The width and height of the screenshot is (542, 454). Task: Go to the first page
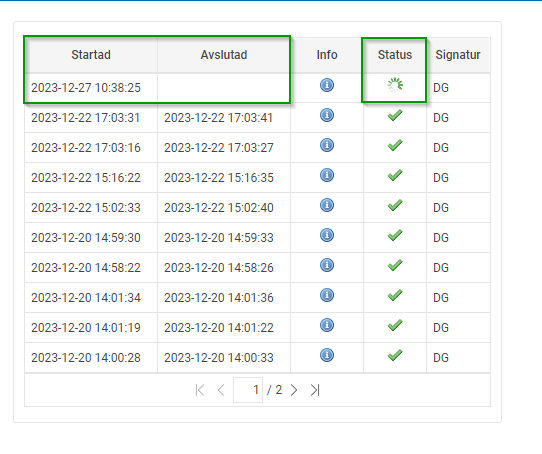200,390
